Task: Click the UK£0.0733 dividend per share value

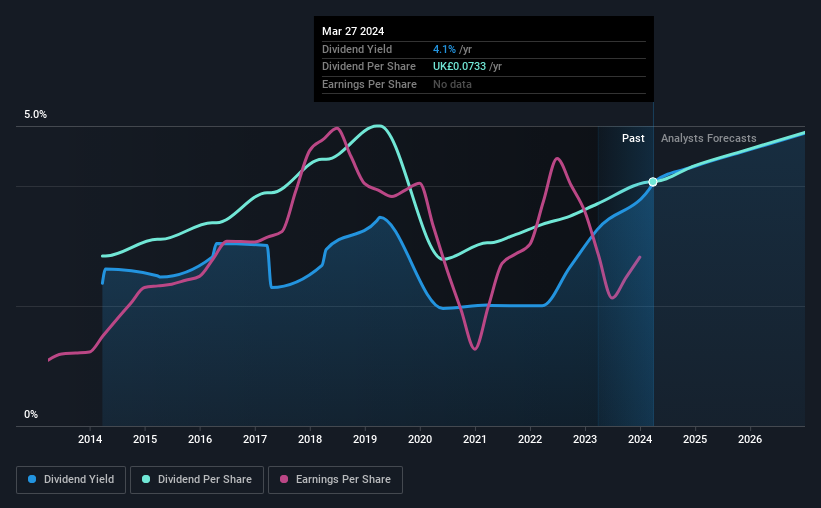Action: (x=459, y=67)
